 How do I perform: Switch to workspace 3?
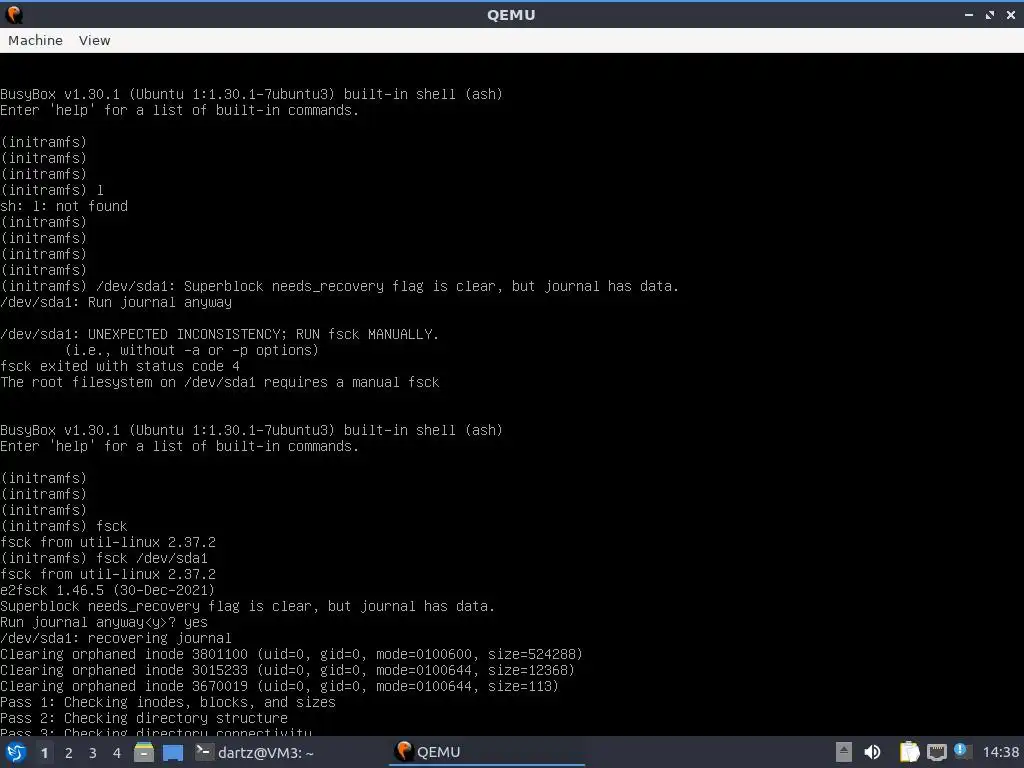click(93, 753)
